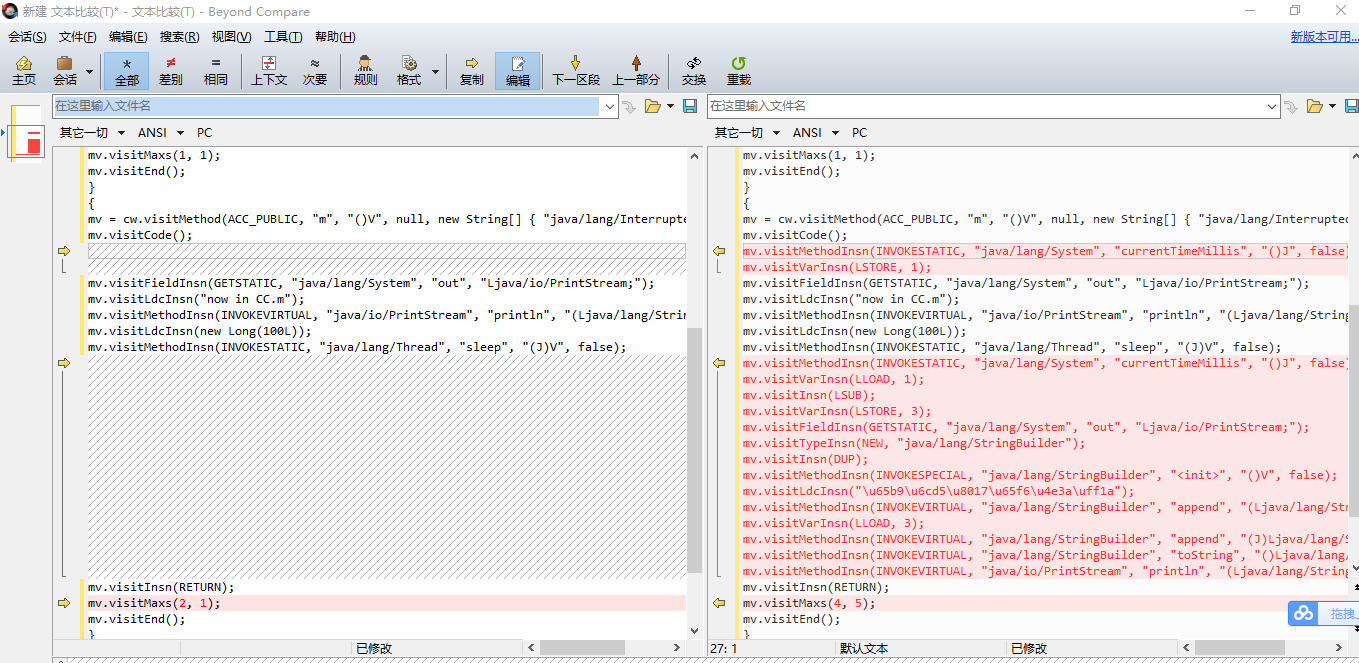The image size is (1359, 663).
Task: Expand the 会话 toolbar dropdown arrow
Action: [x=90, y=72]
